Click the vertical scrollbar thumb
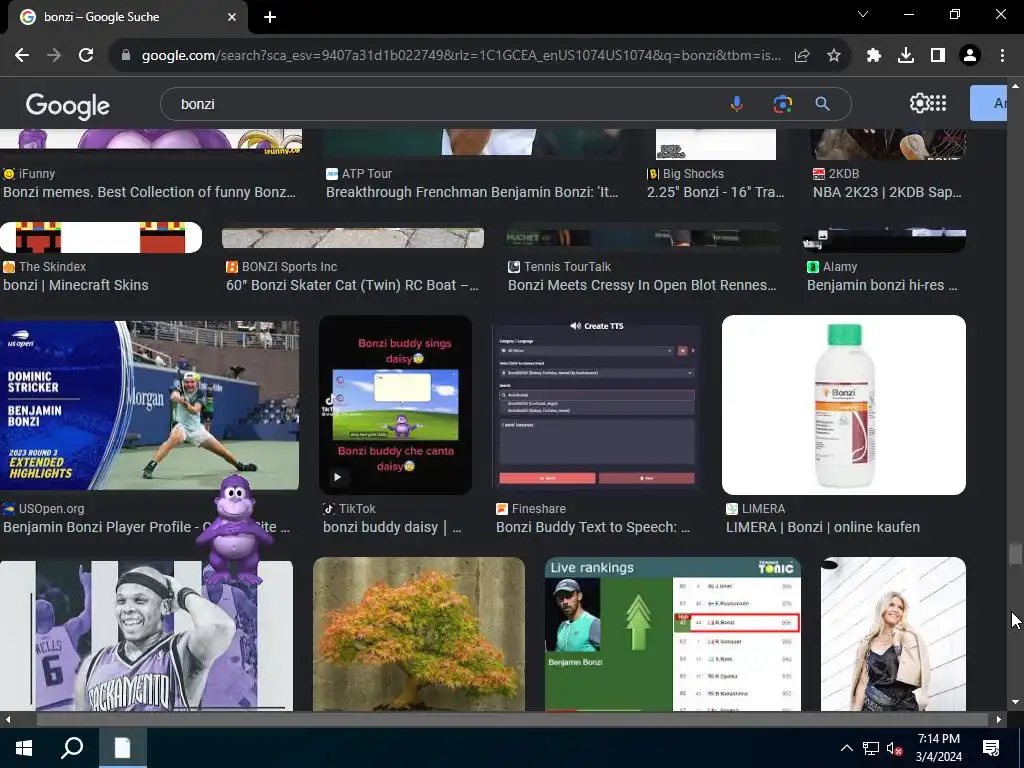The height and width of the screenshot is (768, 1024). click(1014, 554)
